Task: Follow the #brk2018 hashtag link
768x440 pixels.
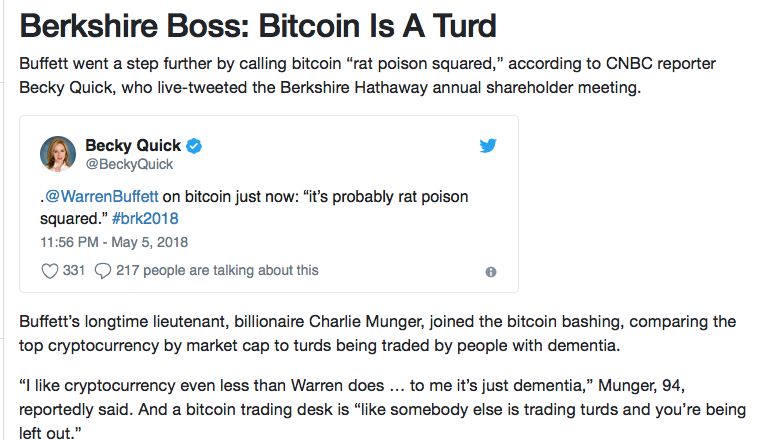Action: point(145,219)
